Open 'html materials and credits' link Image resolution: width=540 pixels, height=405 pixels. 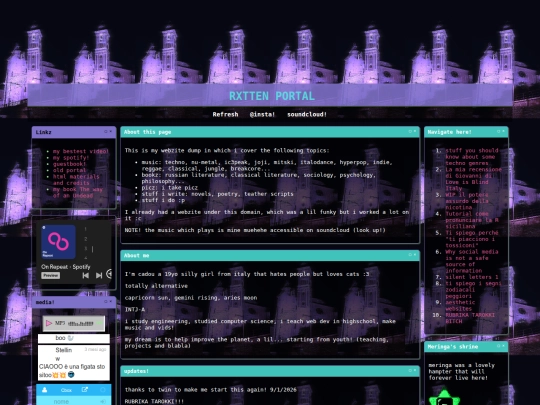76,180
